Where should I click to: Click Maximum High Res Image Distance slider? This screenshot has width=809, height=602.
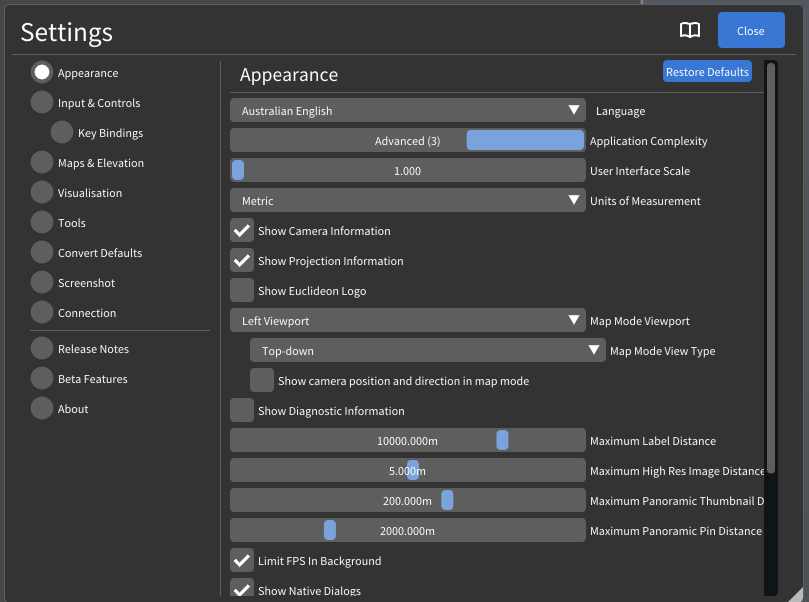pyautogui.click(x=408, y=470)
